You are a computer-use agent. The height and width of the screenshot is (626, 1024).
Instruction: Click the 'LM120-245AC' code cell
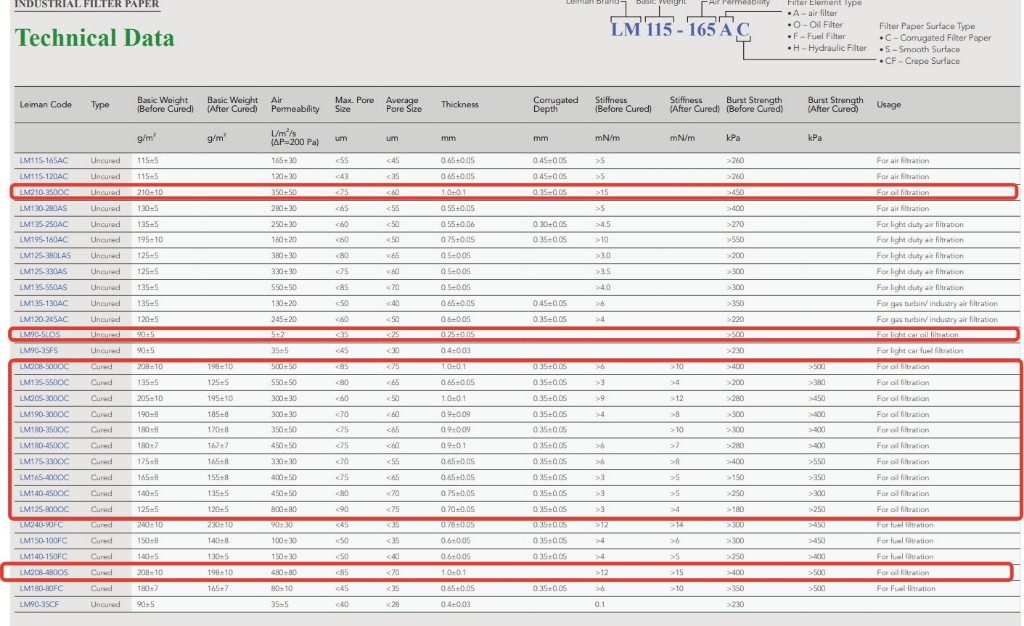44,319
